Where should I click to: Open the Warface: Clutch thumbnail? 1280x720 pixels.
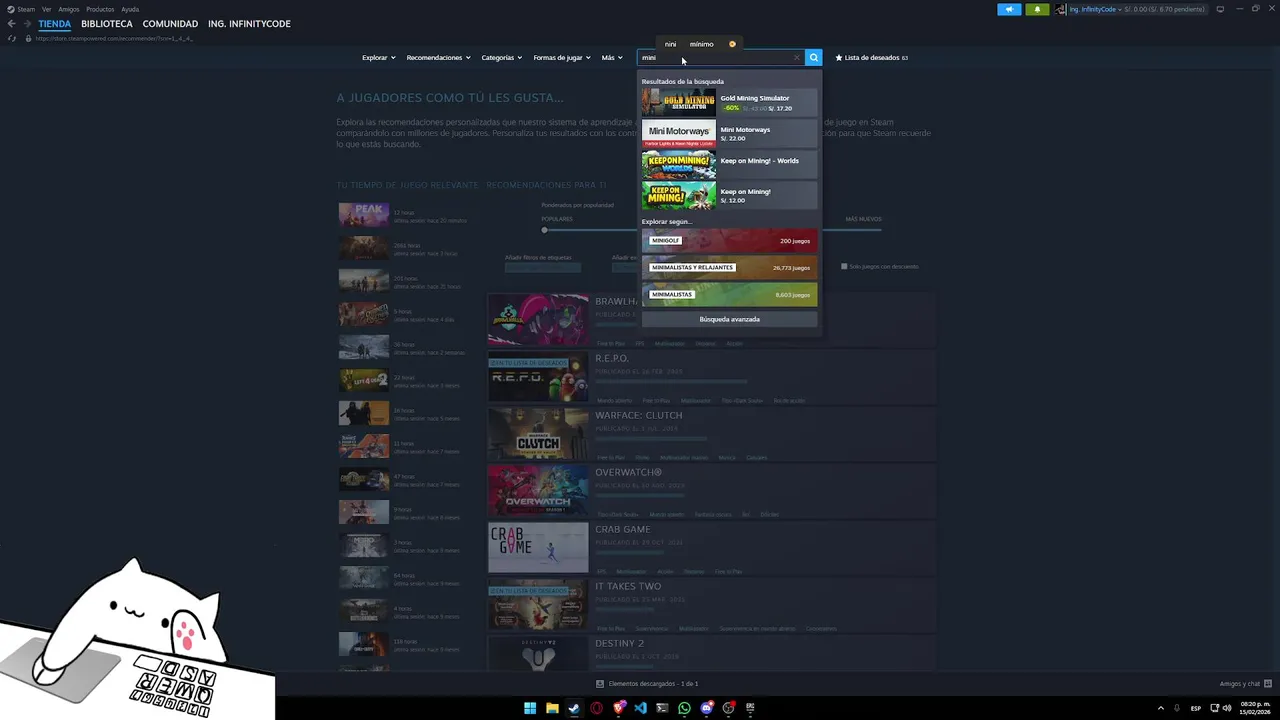click(x=538, y=433)
